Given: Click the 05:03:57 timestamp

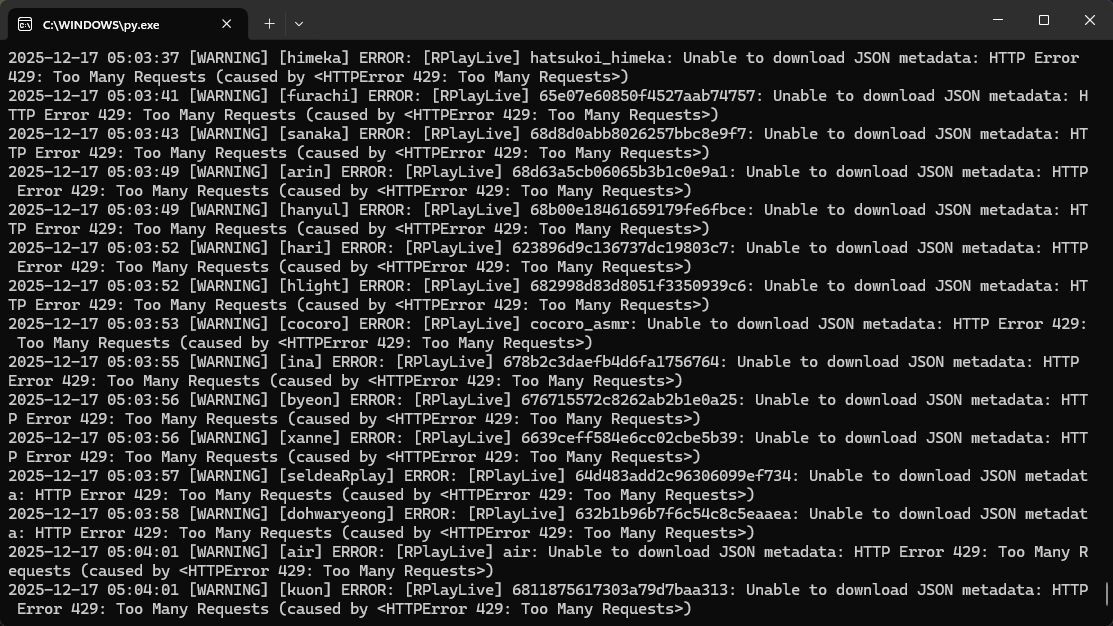Looking at the screenshot, I should [143, 476].
